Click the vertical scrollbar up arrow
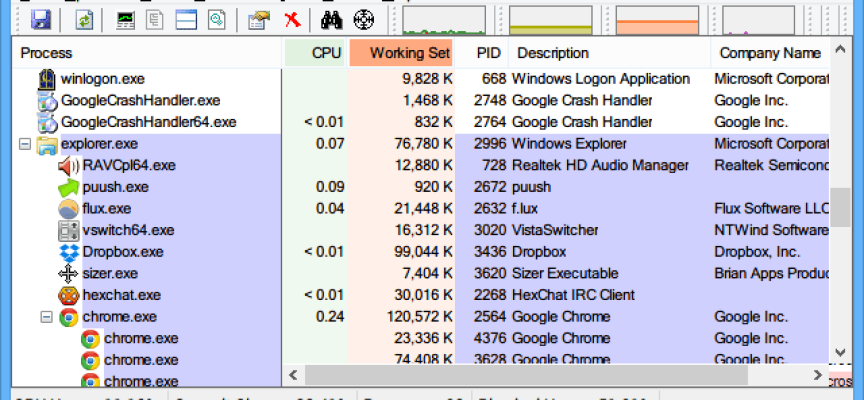This screenshot has width=864, height=400. 840,50
